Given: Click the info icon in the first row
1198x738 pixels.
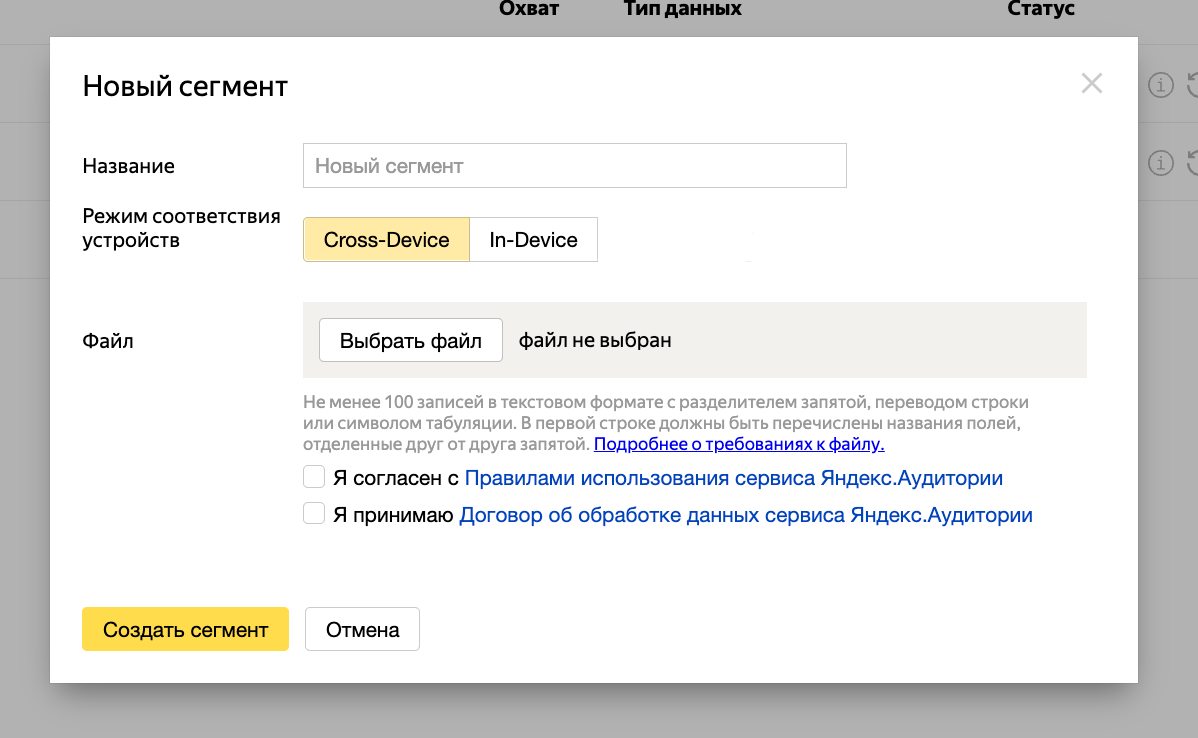Looking at the screenshot, I should click(x=1161, y=85).
